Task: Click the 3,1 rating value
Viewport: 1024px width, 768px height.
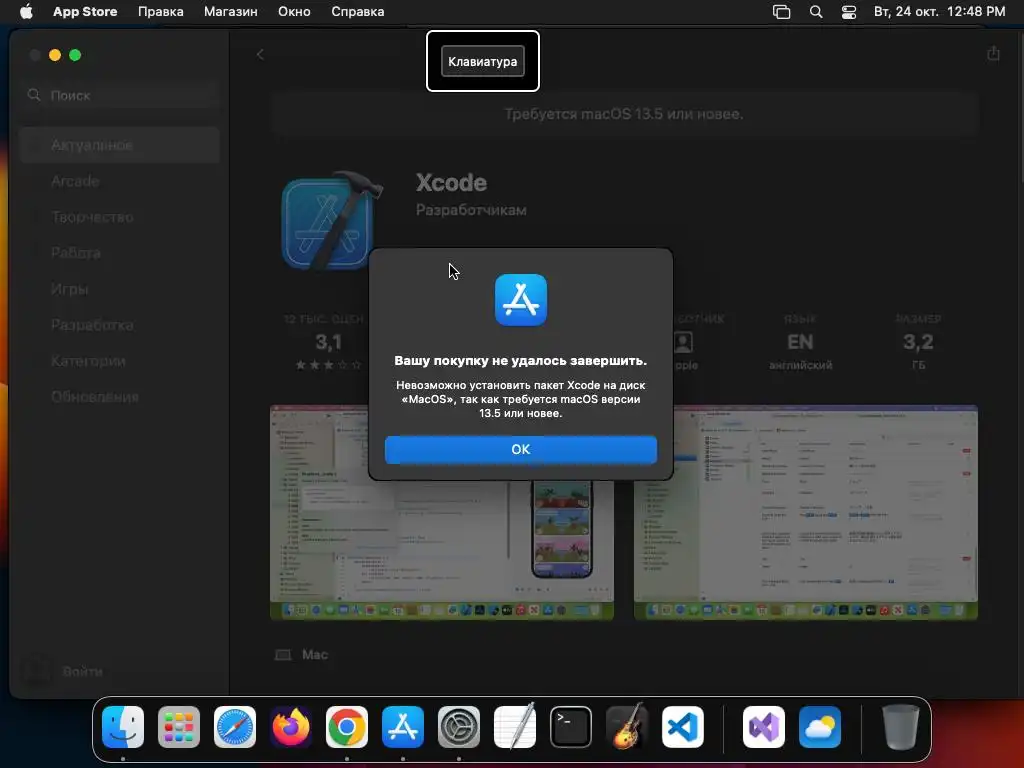Action: click(328, 342)
